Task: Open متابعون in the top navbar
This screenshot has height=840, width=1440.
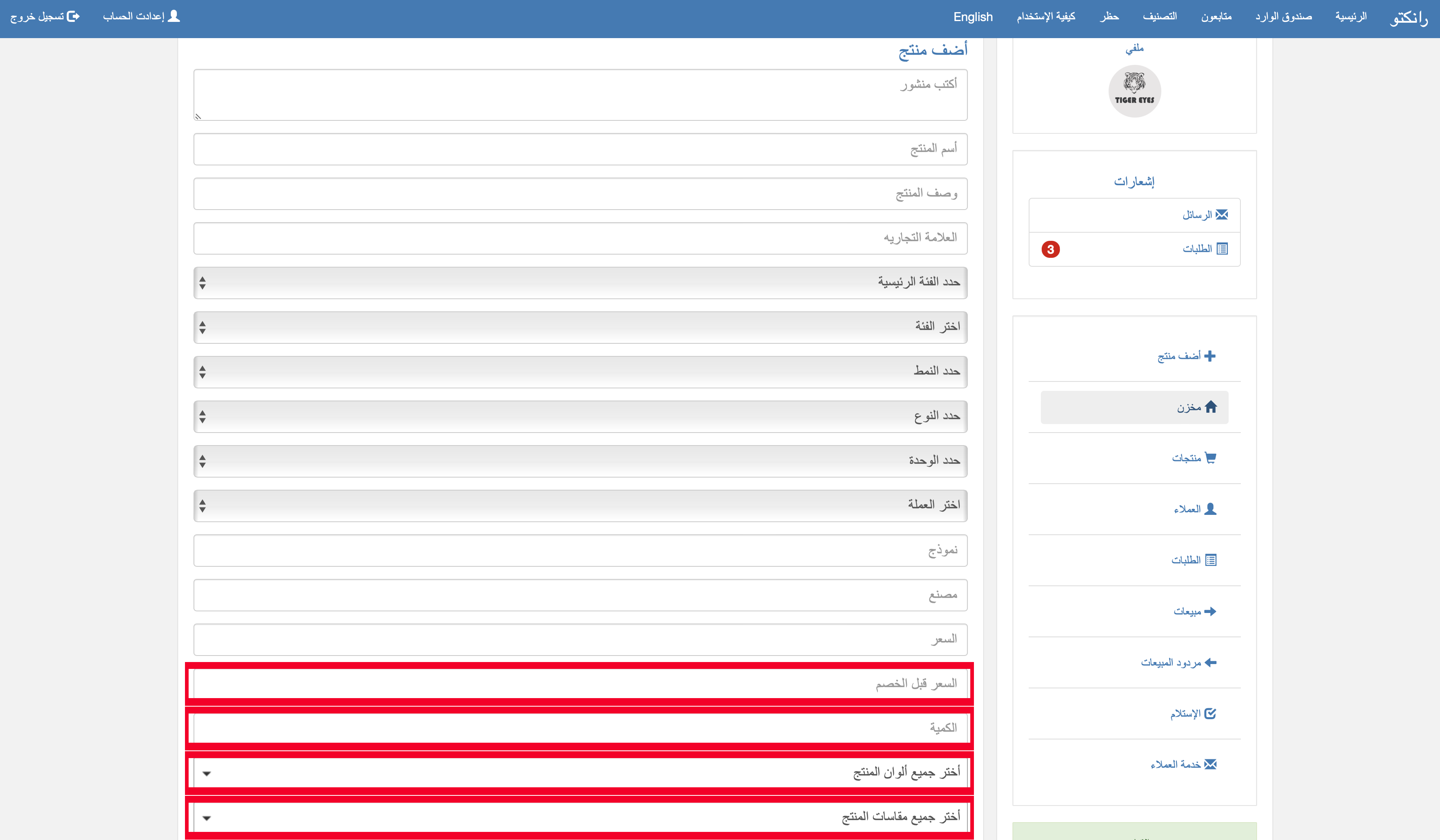Action: (1216, 17)
